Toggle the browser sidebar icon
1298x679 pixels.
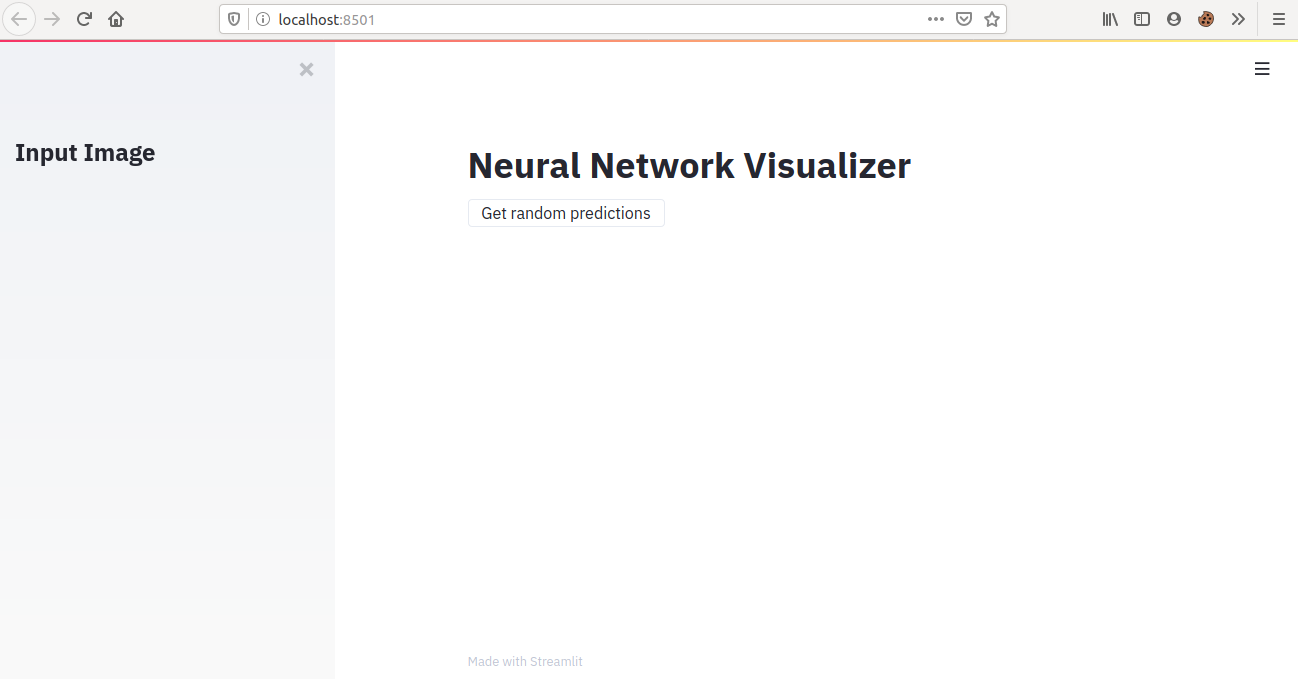tap(1142, 19)
